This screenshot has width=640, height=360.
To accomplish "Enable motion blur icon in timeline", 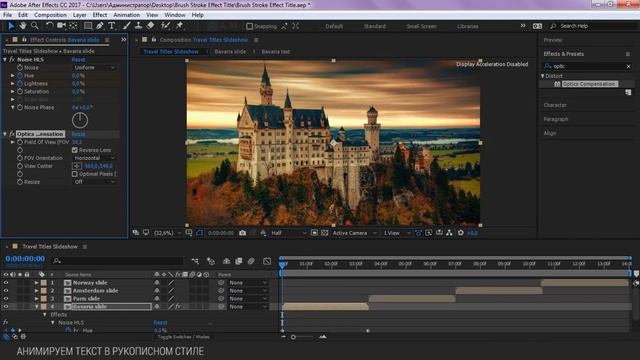I will point(251,261).
